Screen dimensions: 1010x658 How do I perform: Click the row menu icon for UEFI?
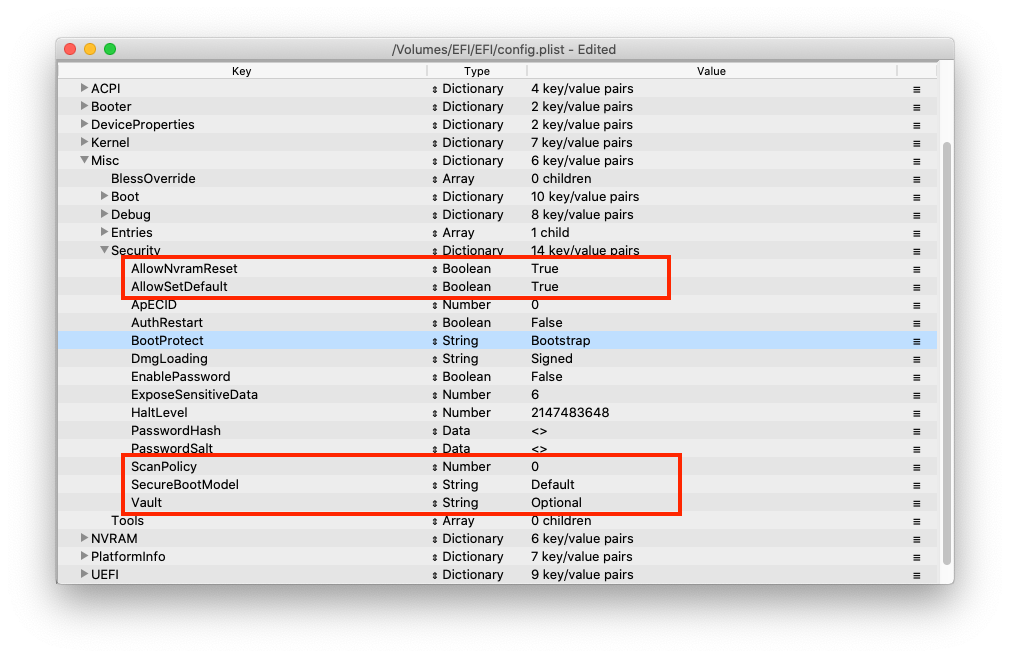click(x=916, y=575)
